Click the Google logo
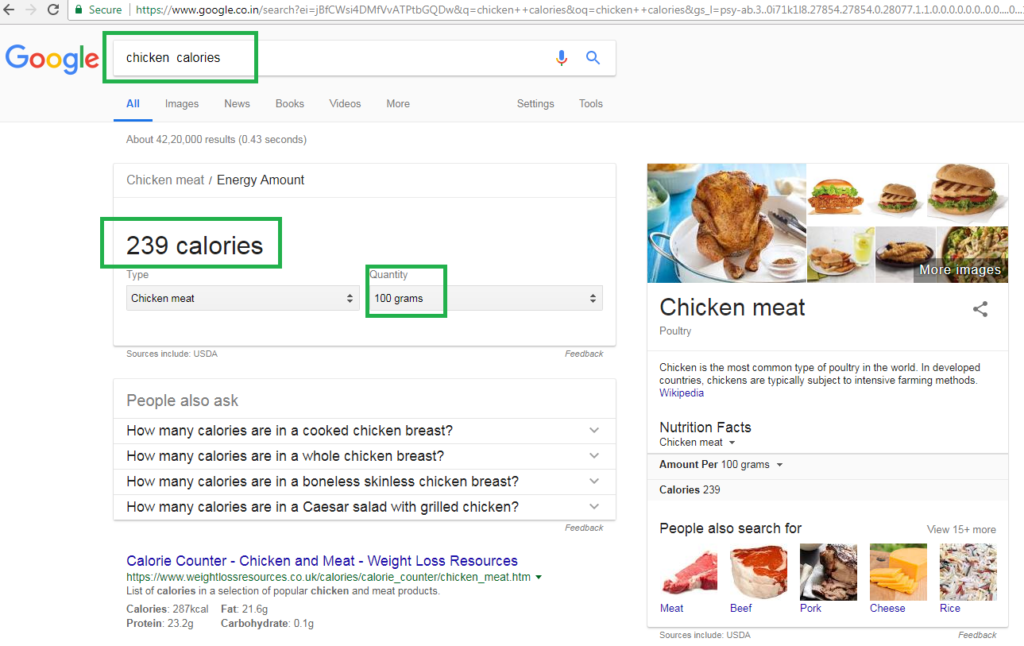 pos(52,59)
